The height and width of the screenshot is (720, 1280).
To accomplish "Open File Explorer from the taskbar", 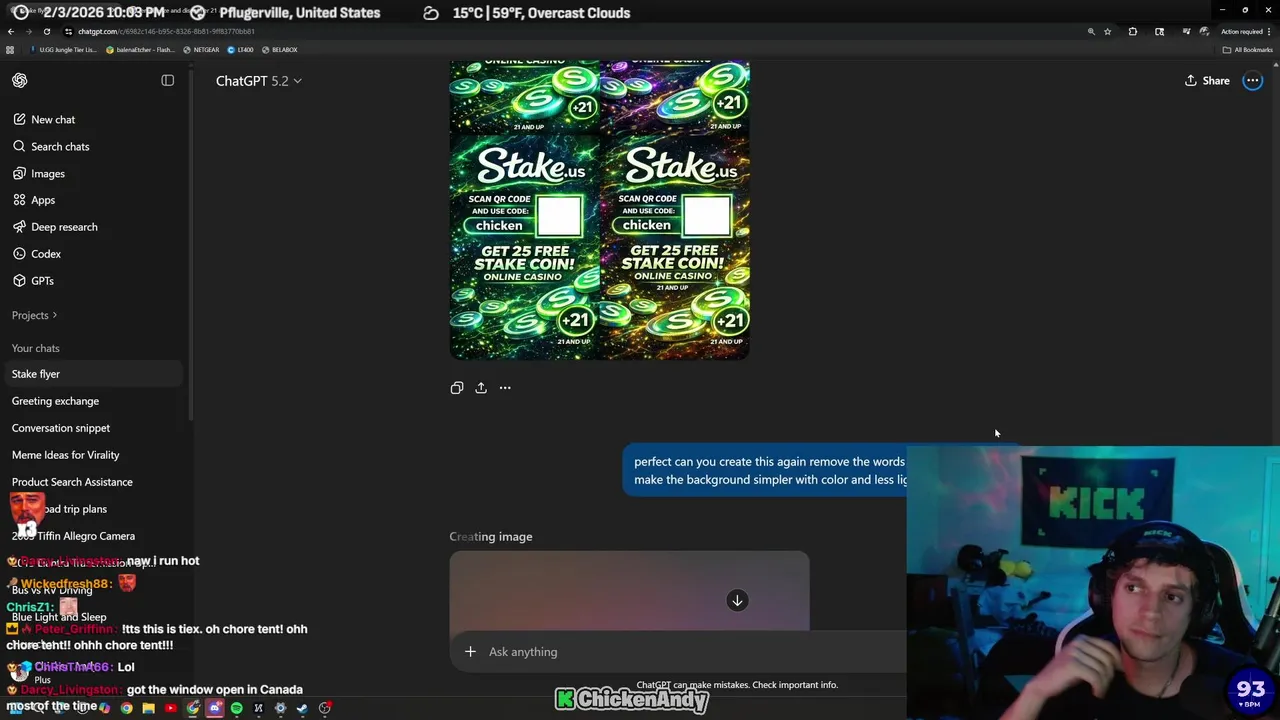I will (149, 708).
